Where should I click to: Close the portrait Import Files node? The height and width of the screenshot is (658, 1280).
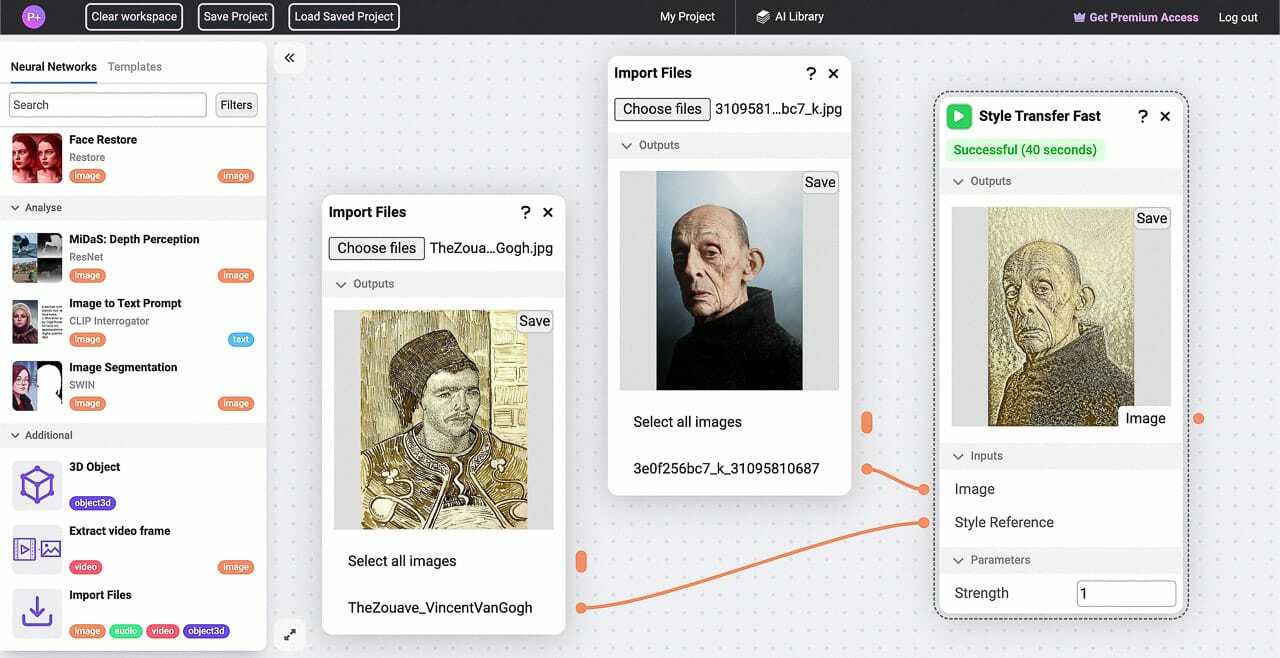[x=833, y=73]
